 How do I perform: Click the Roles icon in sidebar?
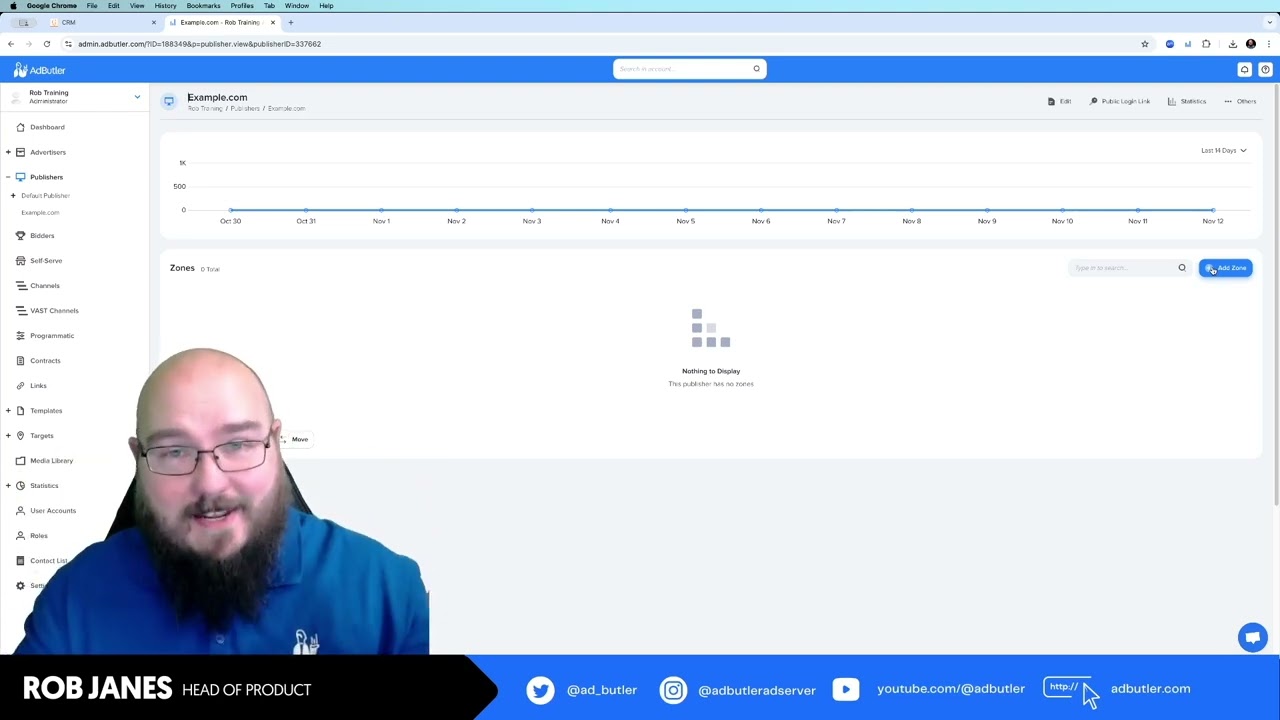tap(20, 536)
